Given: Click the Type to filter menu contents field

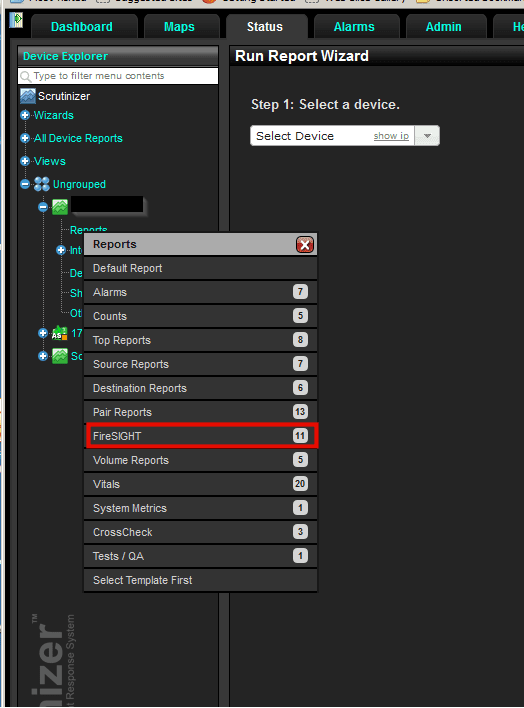Looking at the screenshot, I should click(x=118, y=76).
